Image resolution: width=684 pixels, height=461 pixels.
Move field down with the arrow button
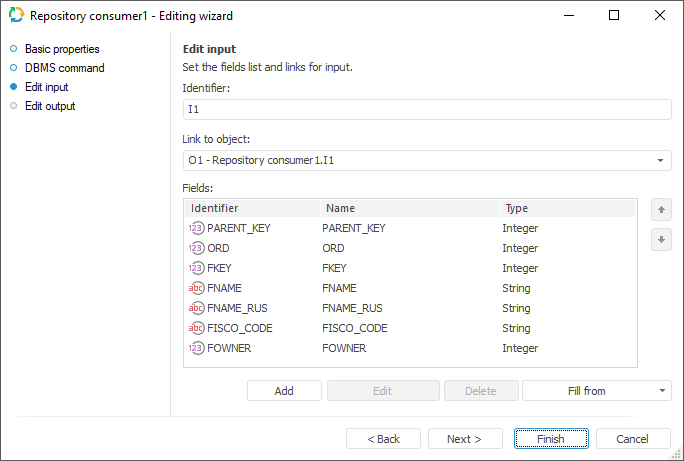[659, 240]
